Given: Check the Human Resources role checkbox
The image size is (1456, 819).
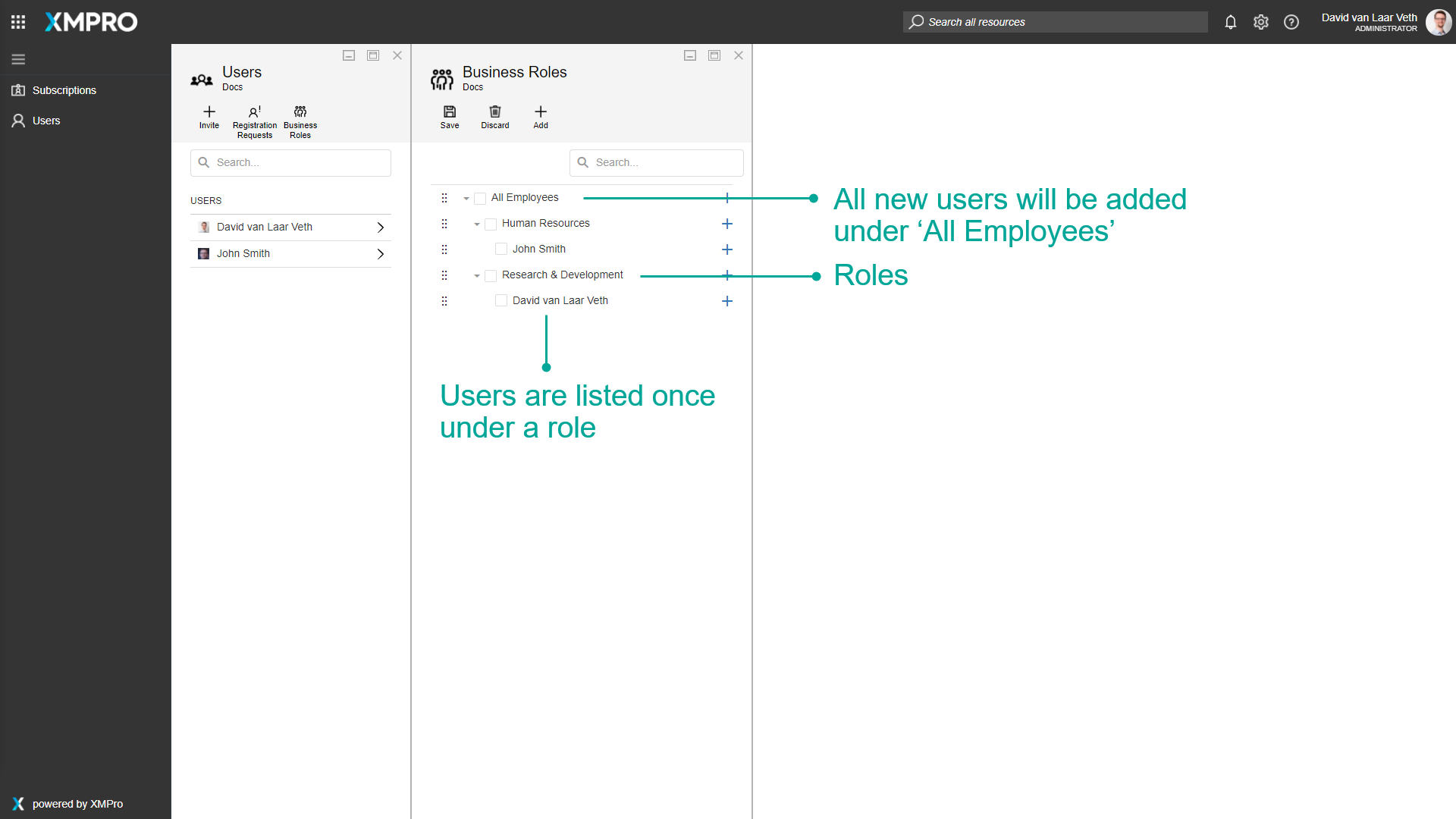Looking at the screenshot, I should click(x=491, y=224).
